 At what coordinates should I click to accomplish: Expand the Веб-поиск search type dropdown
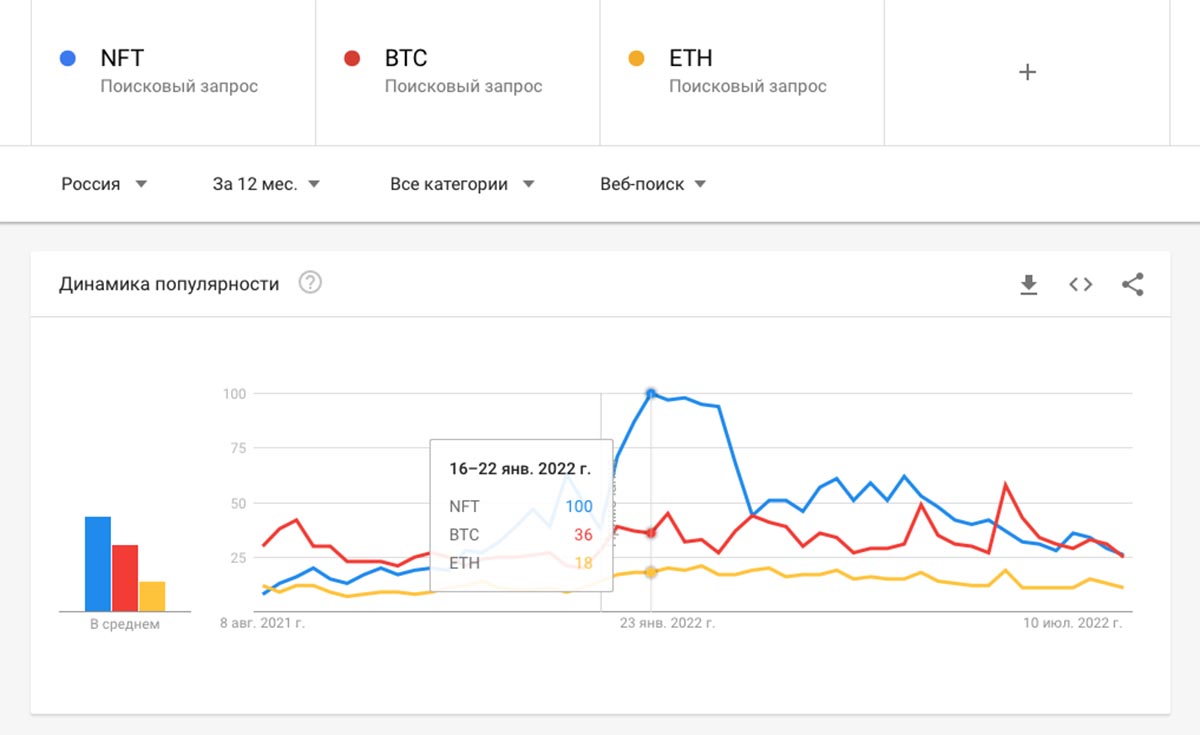coord(653,184)
